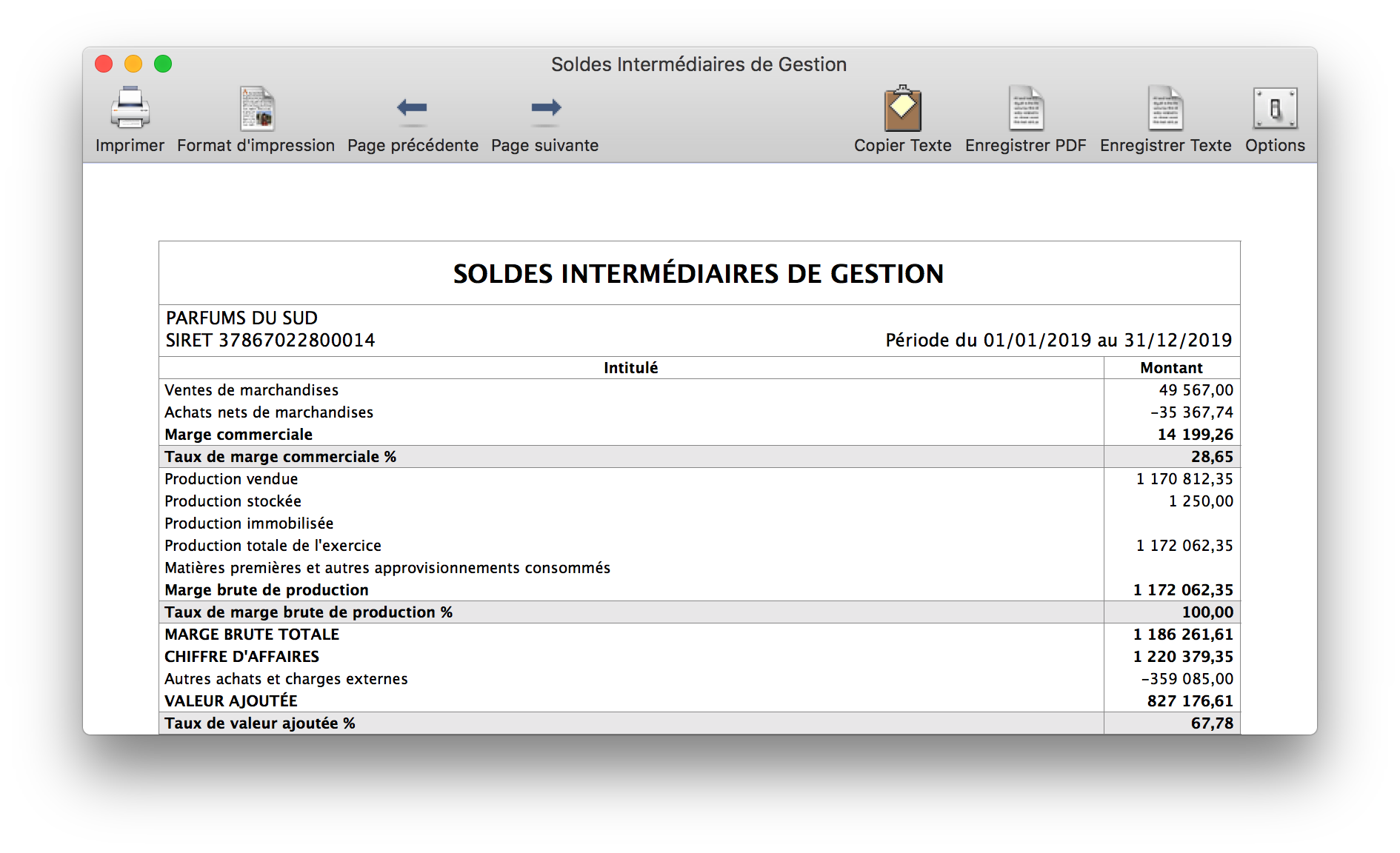This screenshot has height=853, width=1400.
Task: Click value 100,00
Action: 1208,612
